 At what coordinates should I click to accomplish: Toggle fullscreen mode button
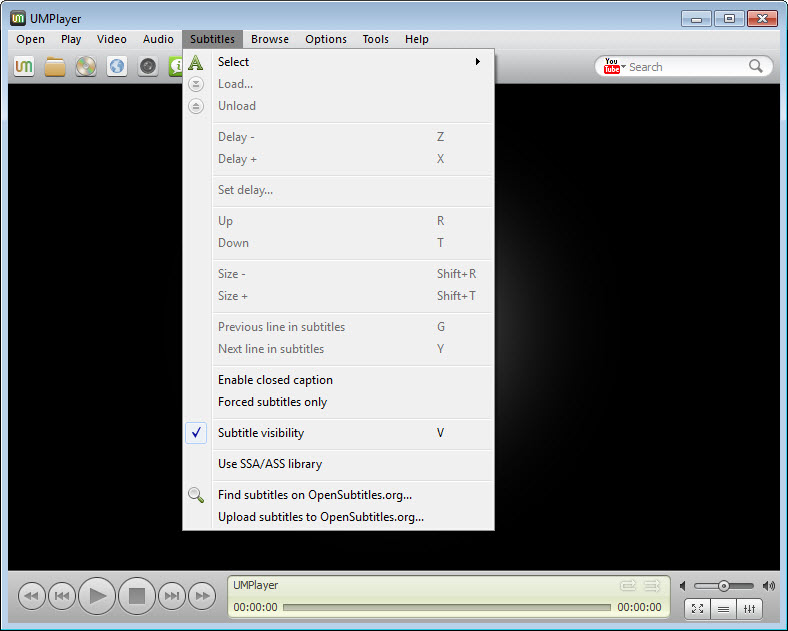[x=698, y=609]
